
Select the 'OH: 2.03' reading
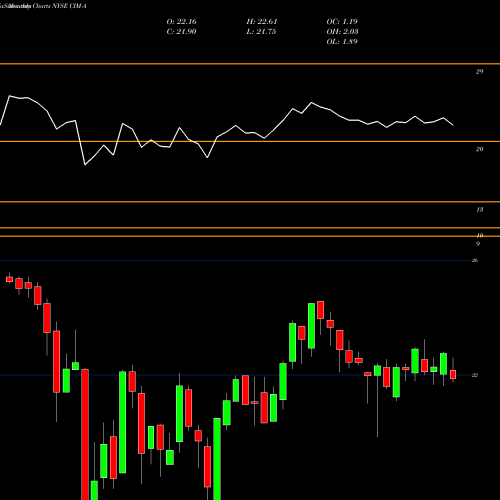pyautogui.click(x=342, y=32)
